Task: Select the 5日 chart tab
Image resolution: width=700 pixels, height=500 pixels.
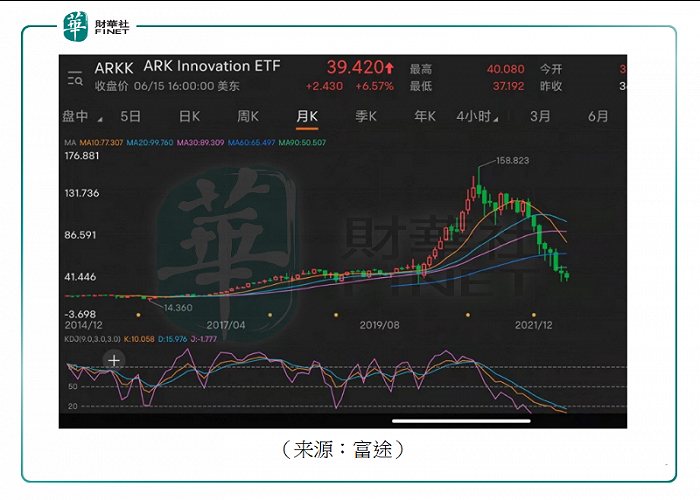Action: (131, 117)
